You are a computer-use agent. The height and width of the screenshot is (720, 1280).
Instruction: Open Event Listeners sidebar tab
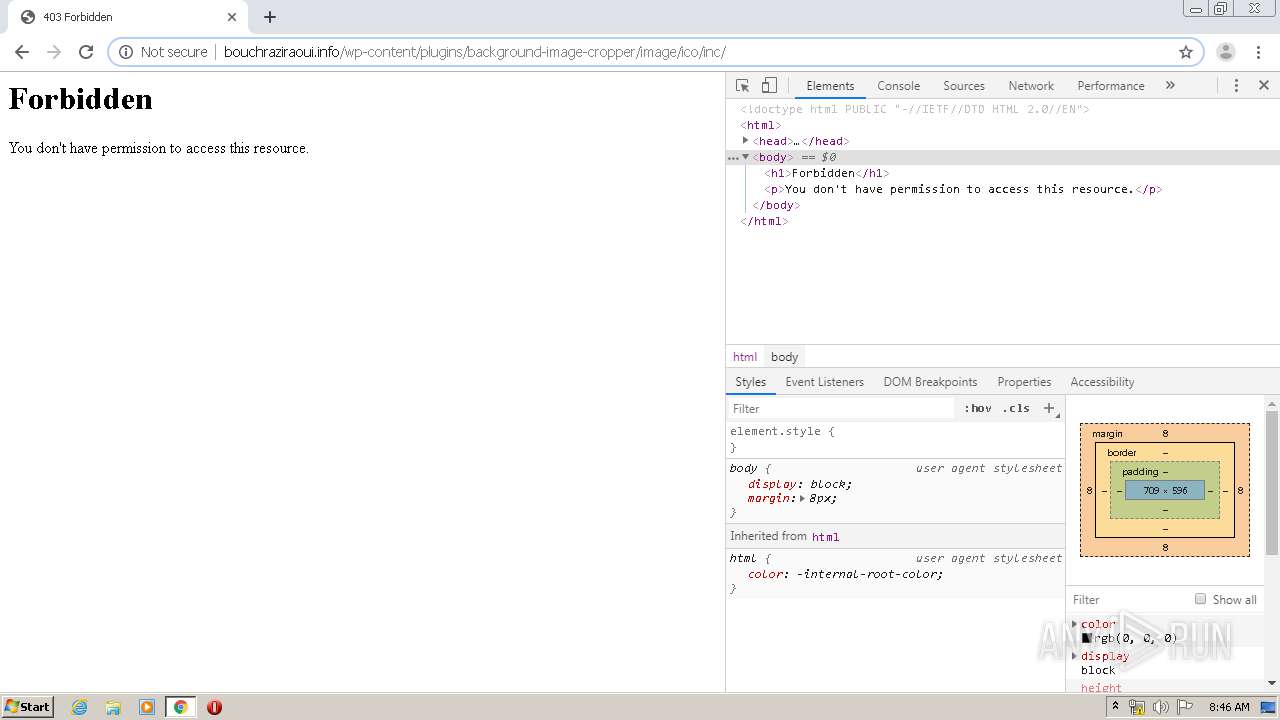[x=824, y=382]
